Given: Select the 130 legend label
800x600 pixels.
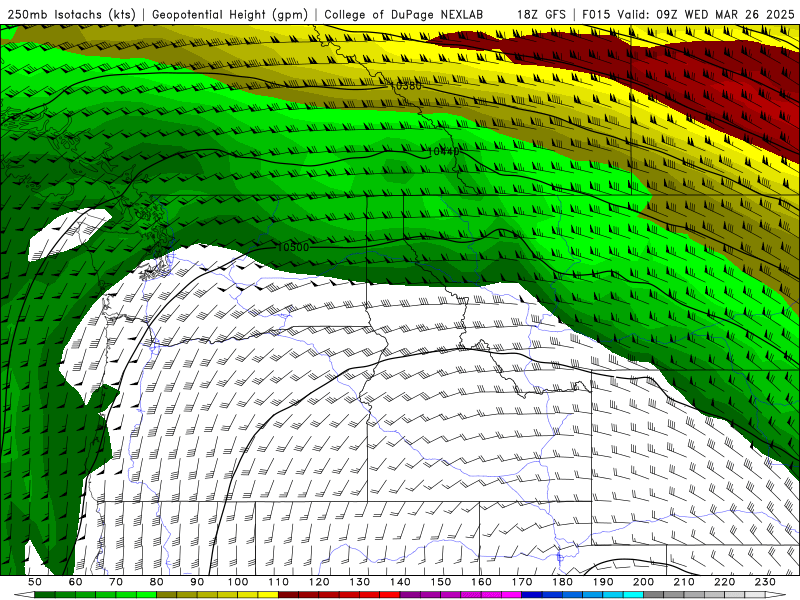Looking at the screenshot, I should click(359, 582).
